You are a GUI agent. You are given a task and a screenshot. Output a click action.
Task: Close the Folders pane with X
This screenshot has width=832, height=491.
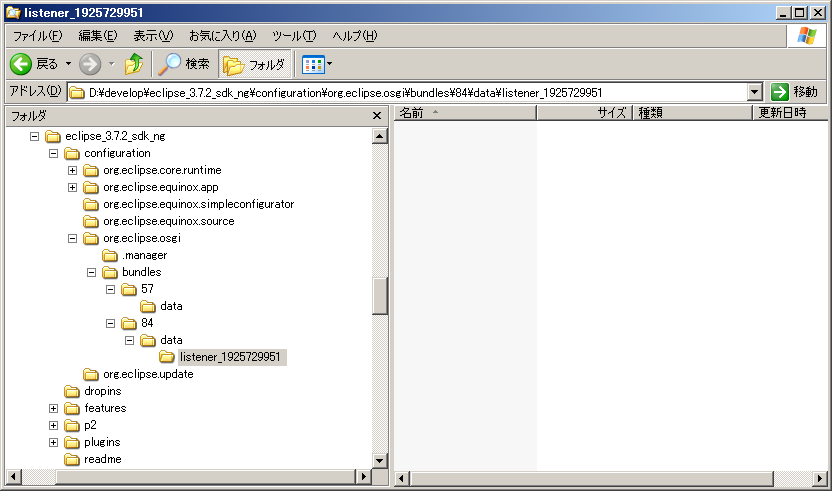377,115
